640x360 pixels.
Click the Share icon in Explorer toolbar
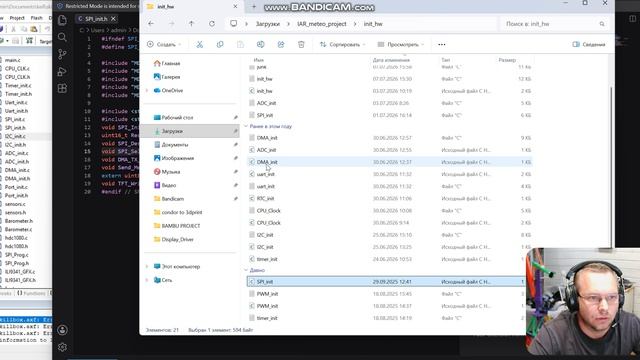(281, 44)
